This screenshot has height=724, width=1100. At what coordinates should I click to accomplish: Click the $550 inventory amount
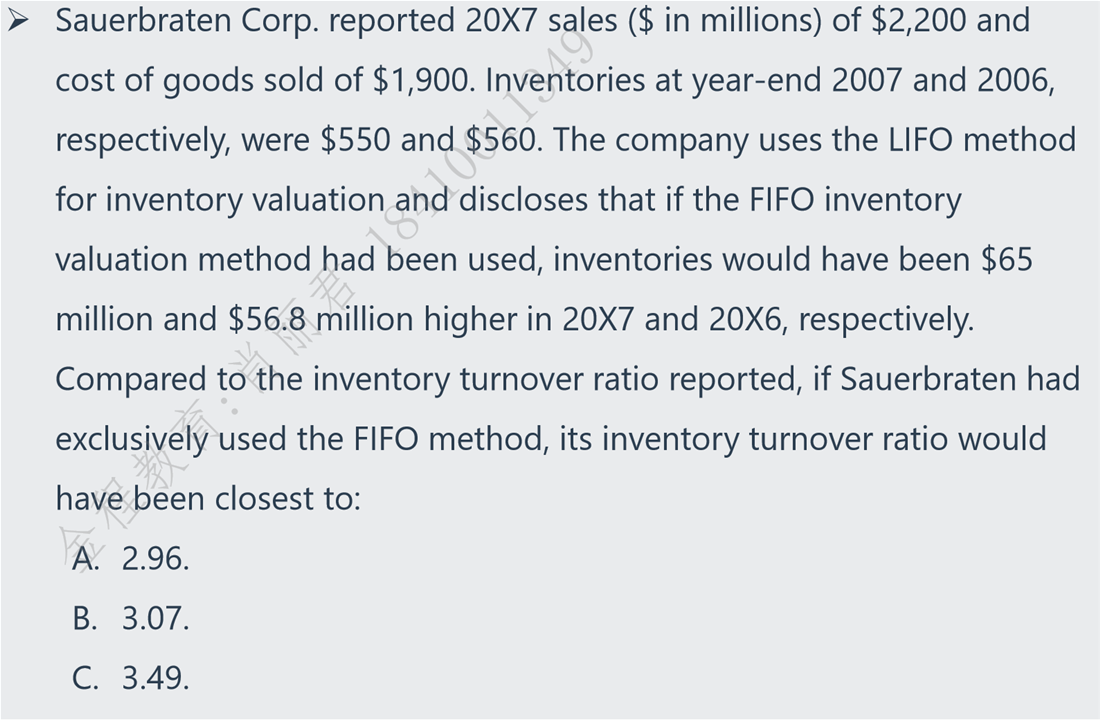pyautogui.click(x=355, y=140)
